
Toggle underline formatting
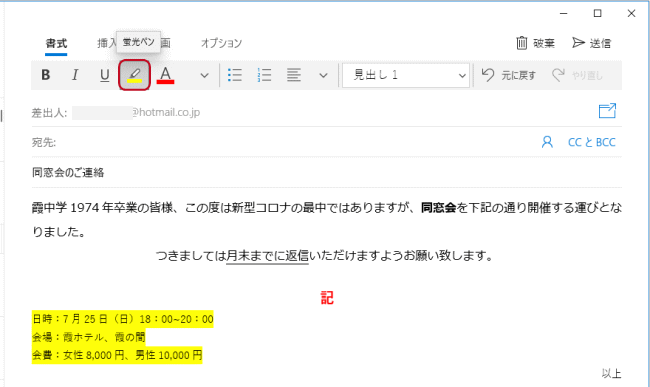(104, 75)
